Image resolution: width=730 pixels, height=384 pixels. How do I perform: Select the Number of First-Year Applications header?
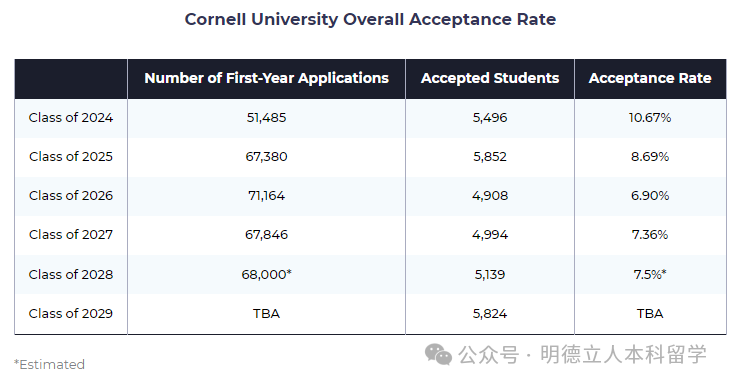pyautogui.click(x=266, y=79)
